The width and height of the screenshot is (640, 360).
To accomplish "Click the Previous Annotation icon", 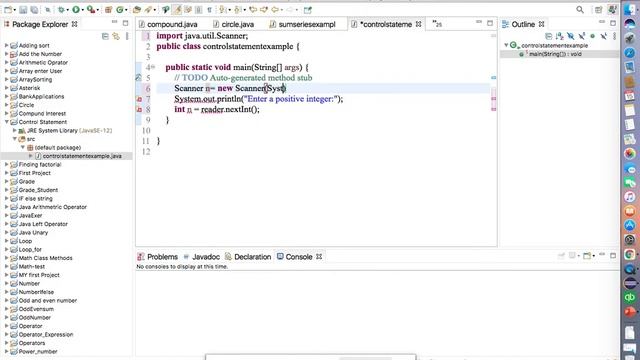I will tap(238, 10).
